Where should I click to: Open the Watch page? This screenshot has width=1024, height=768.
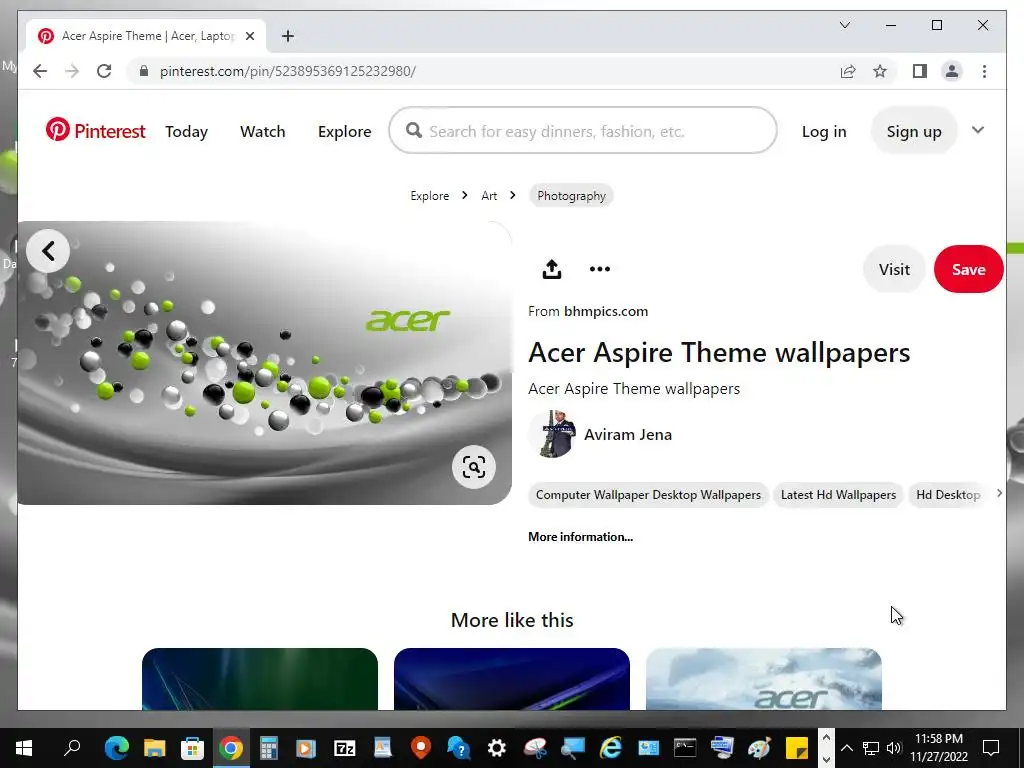[263, 131]
